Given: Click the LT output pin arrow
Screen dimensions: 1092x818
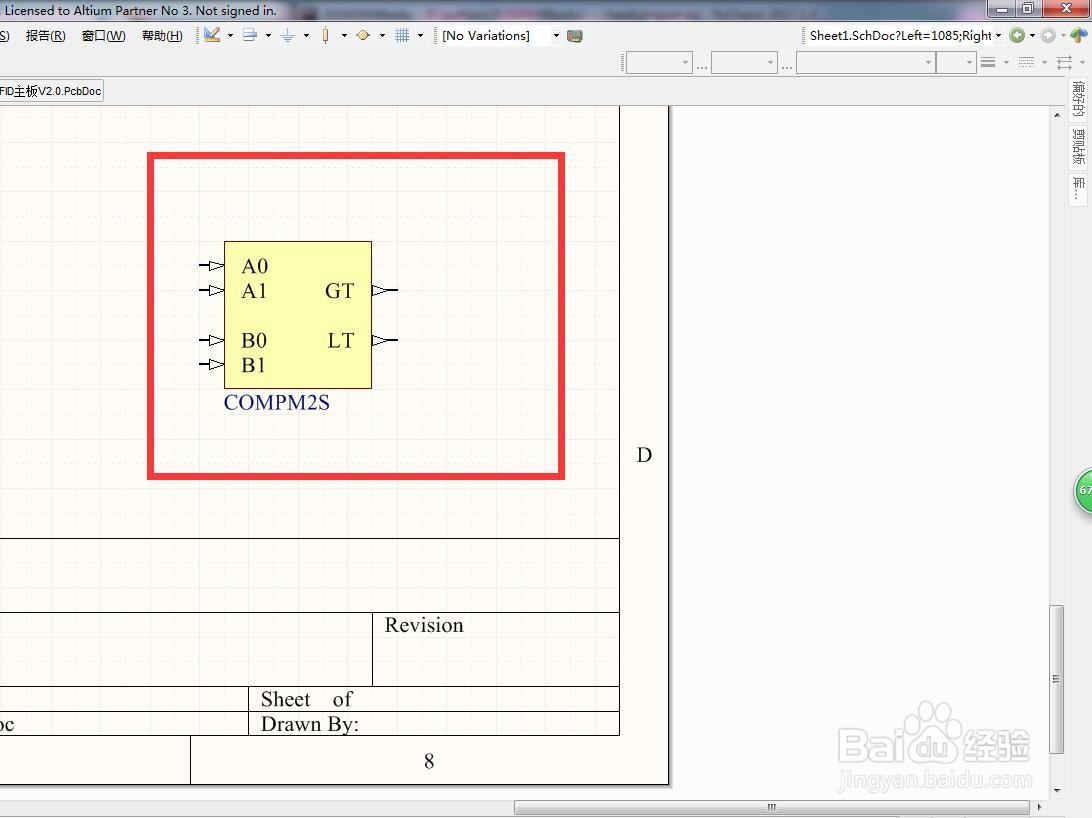Looking at the screenshot, I should [x=385, y=340].
